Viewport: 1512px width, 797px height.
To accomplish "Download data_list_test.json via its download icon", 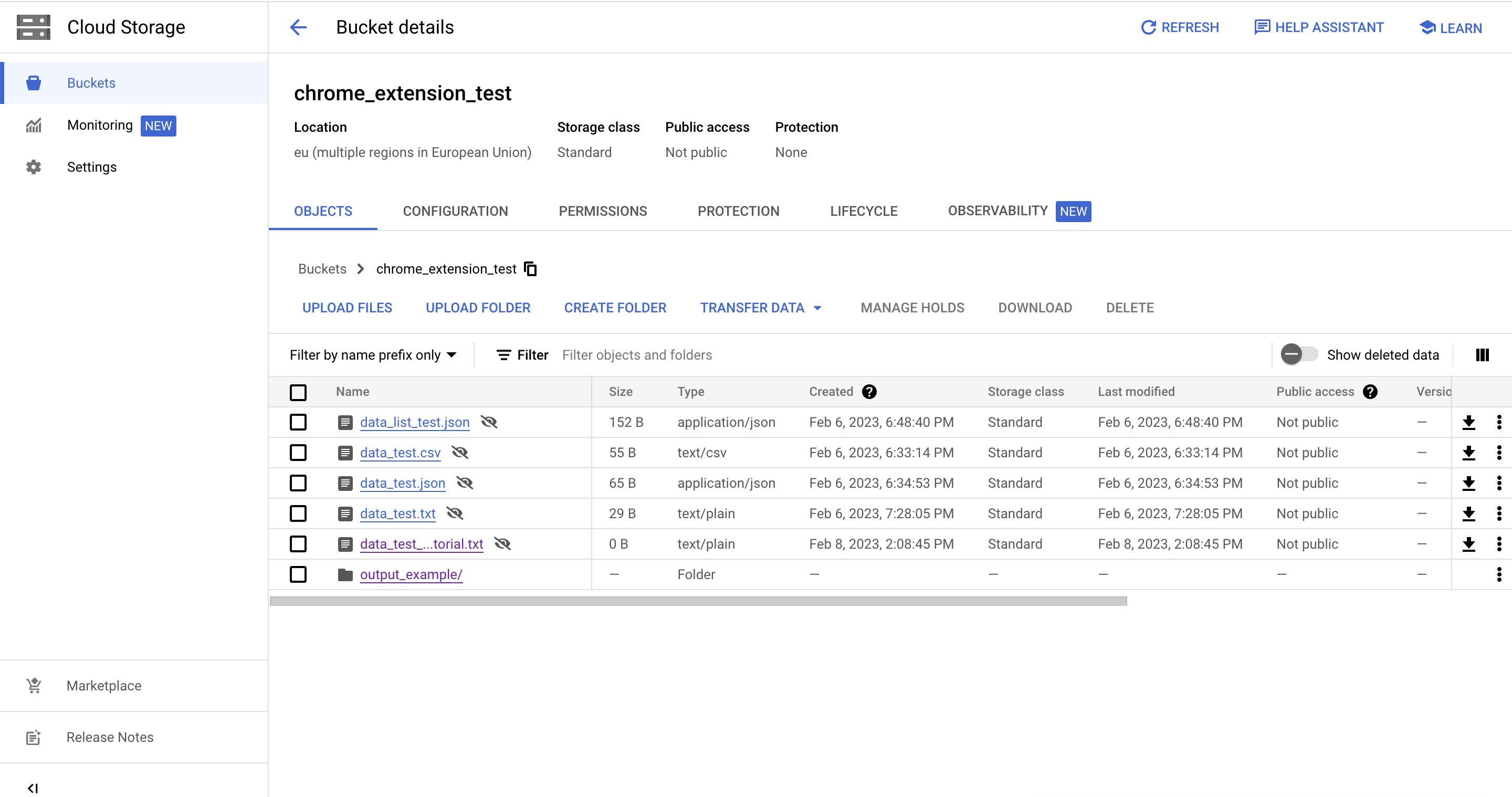I will coord(1468,423).
